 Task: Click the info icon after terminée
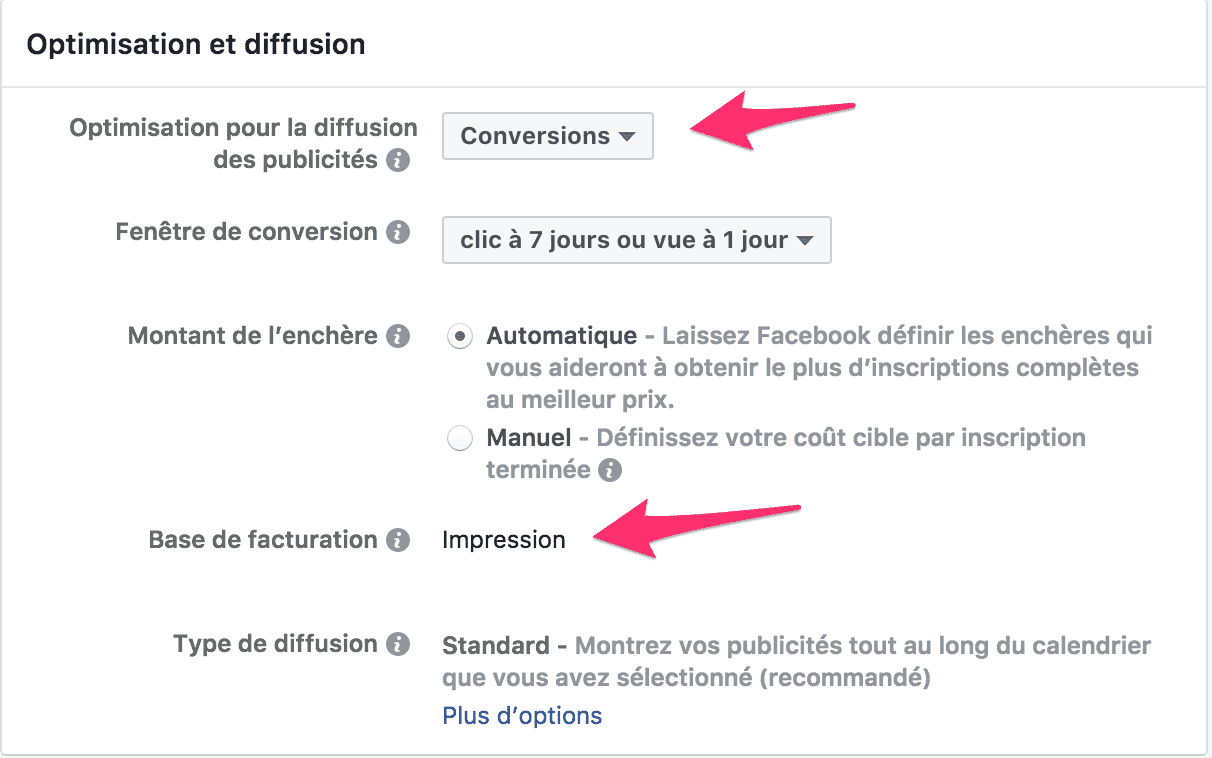(x=610, y=469)
